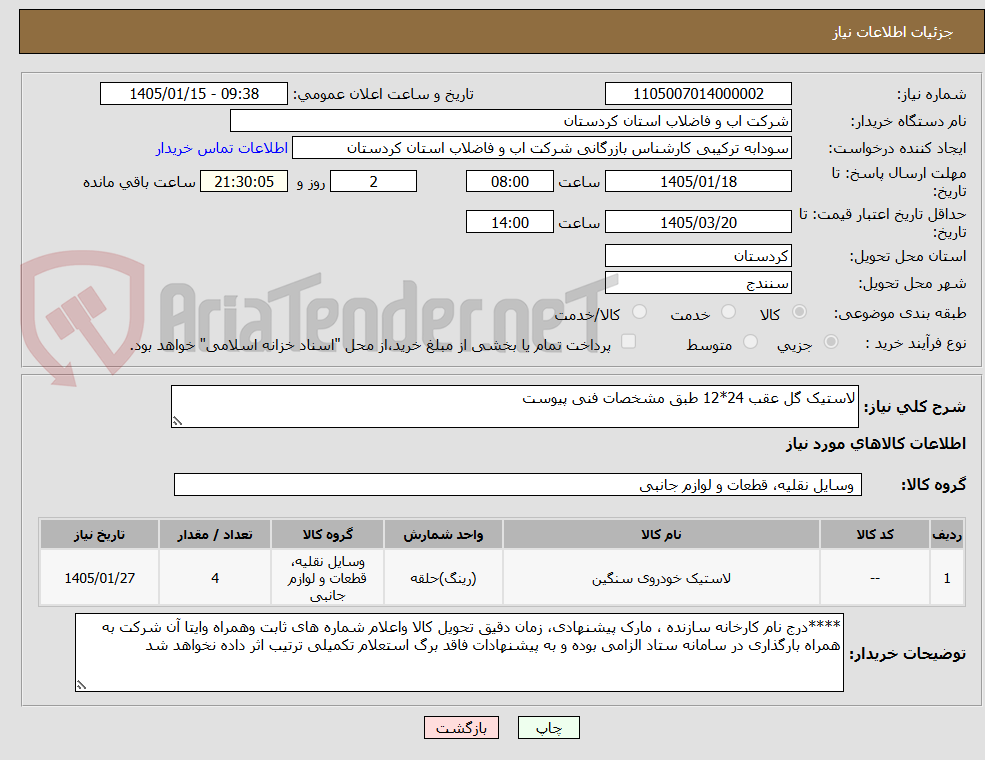This screenshot has width=985, height=760.
Task: Click the price validity date 1405/03/20
Action: coord(698,222)
